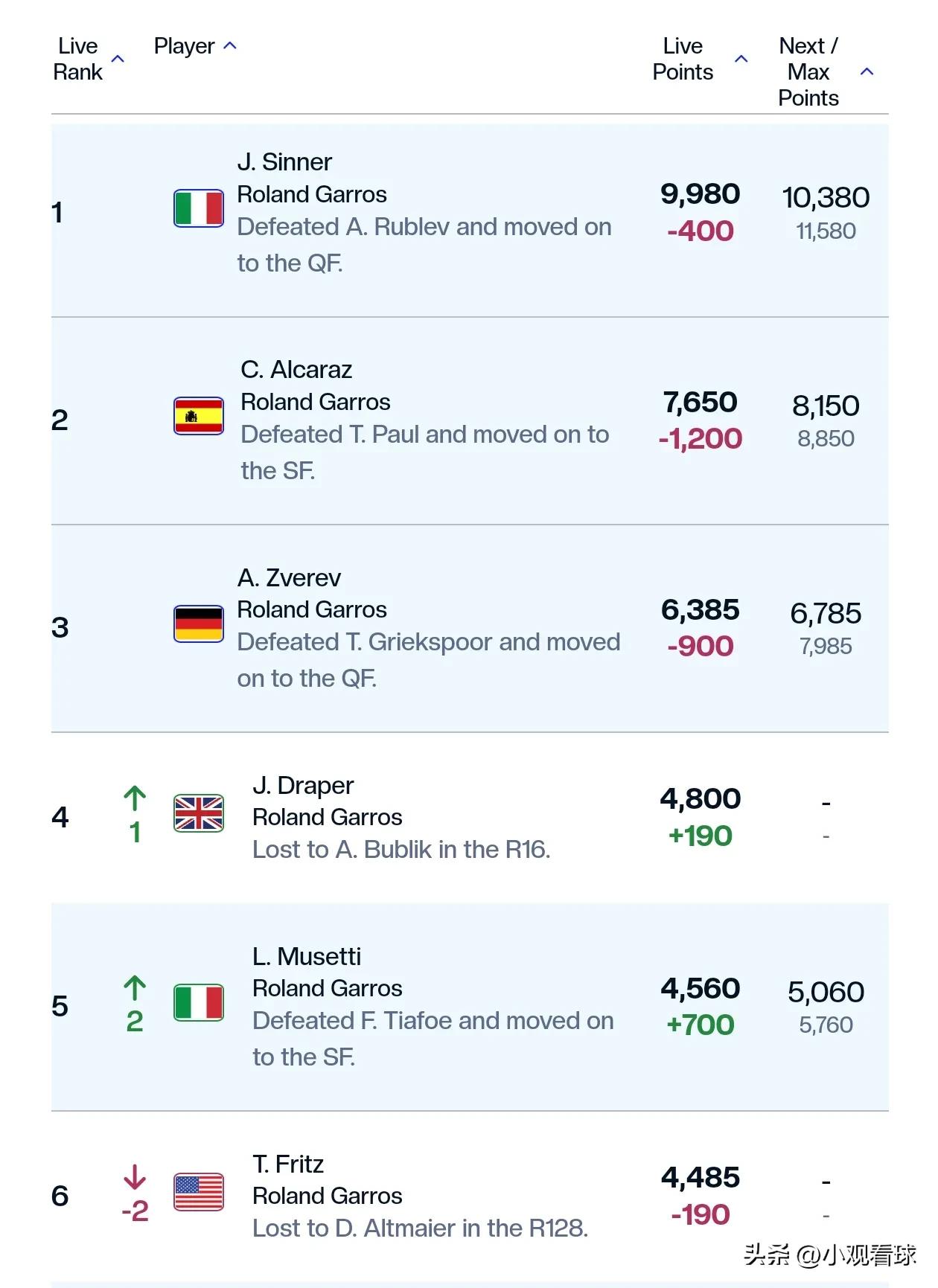The width and height of the screenshot is (938, 1288).
Task: Click the Italy flag beside L. Musetti
Action: pos(199,1002)
